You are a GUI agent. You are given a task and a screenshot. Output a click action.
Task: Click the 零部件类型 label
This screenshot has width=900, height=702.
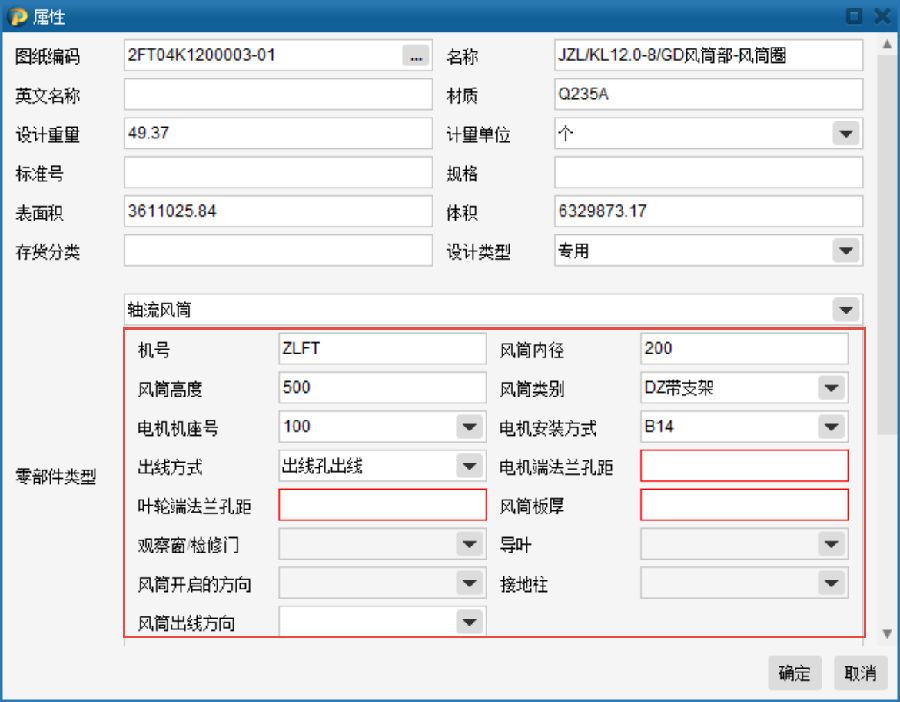pos(56,476)
